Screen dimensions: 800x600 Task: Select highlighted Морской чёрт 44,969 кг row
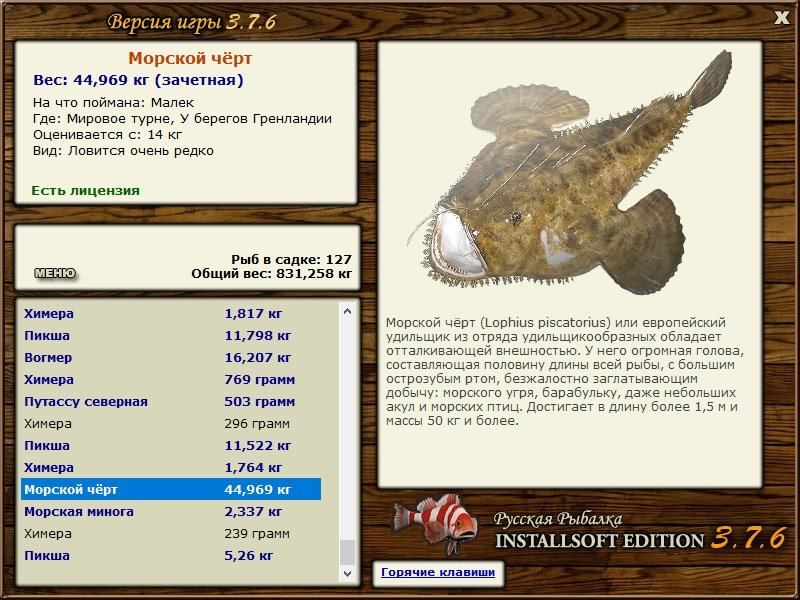click(171, 489)
